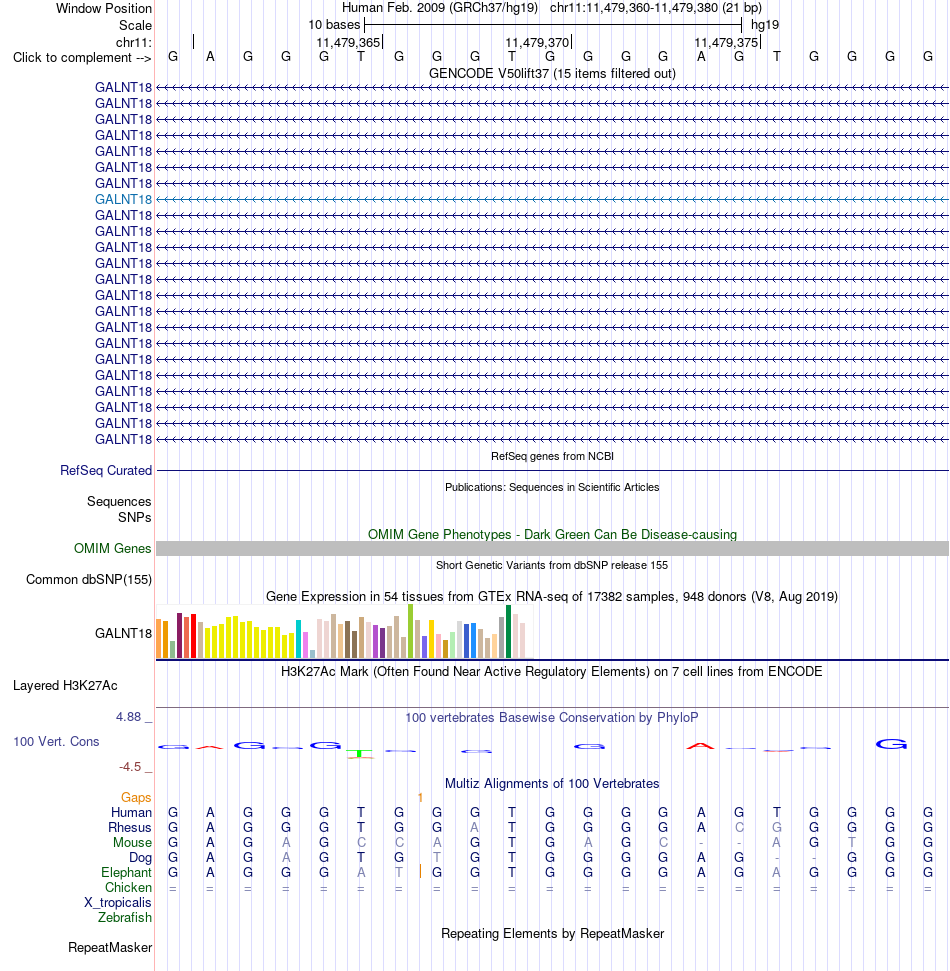Click the "RefSeq Curated" track label

click(106, 471)
